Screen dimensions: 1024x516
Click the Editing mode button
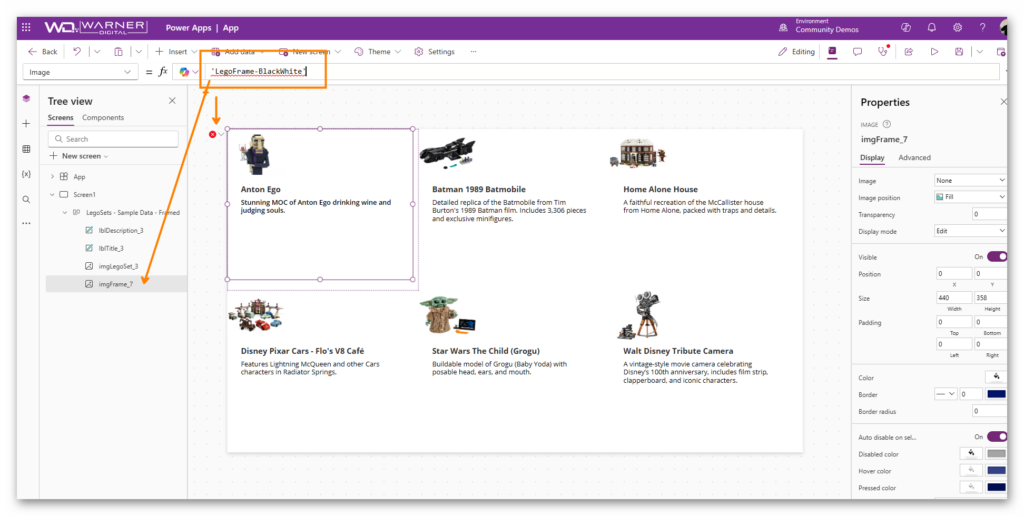pyautogui.click(x=797, y=52)
